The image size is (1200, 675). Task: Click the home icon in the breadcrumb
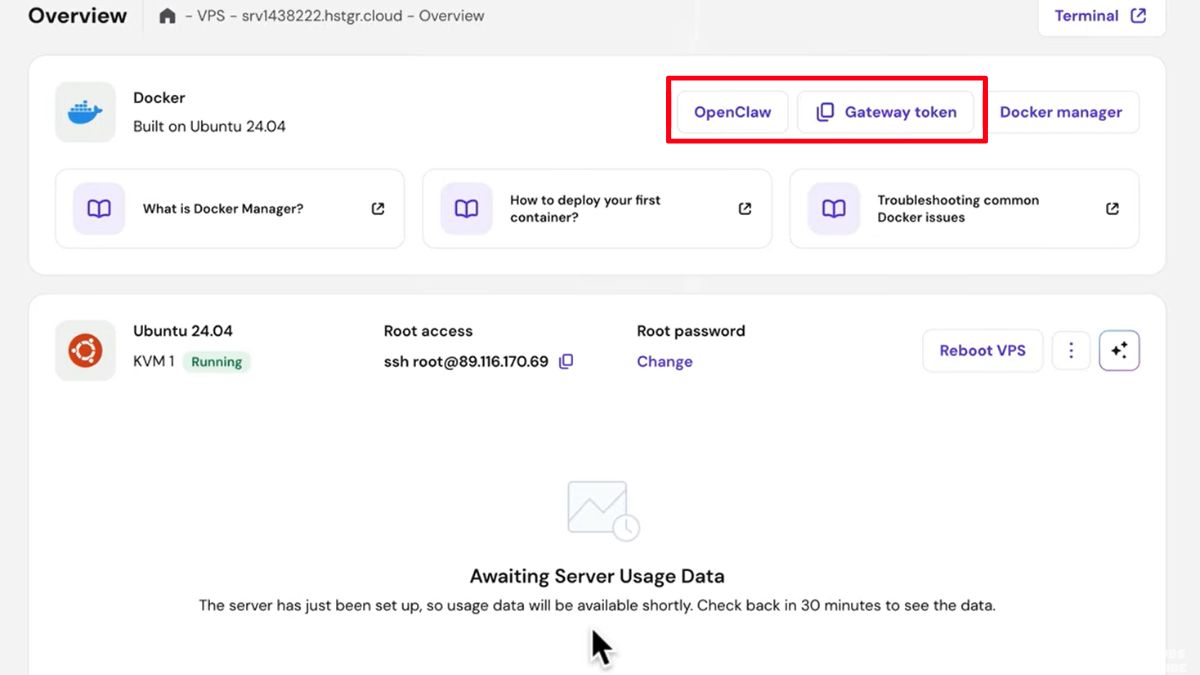point(167,15)
